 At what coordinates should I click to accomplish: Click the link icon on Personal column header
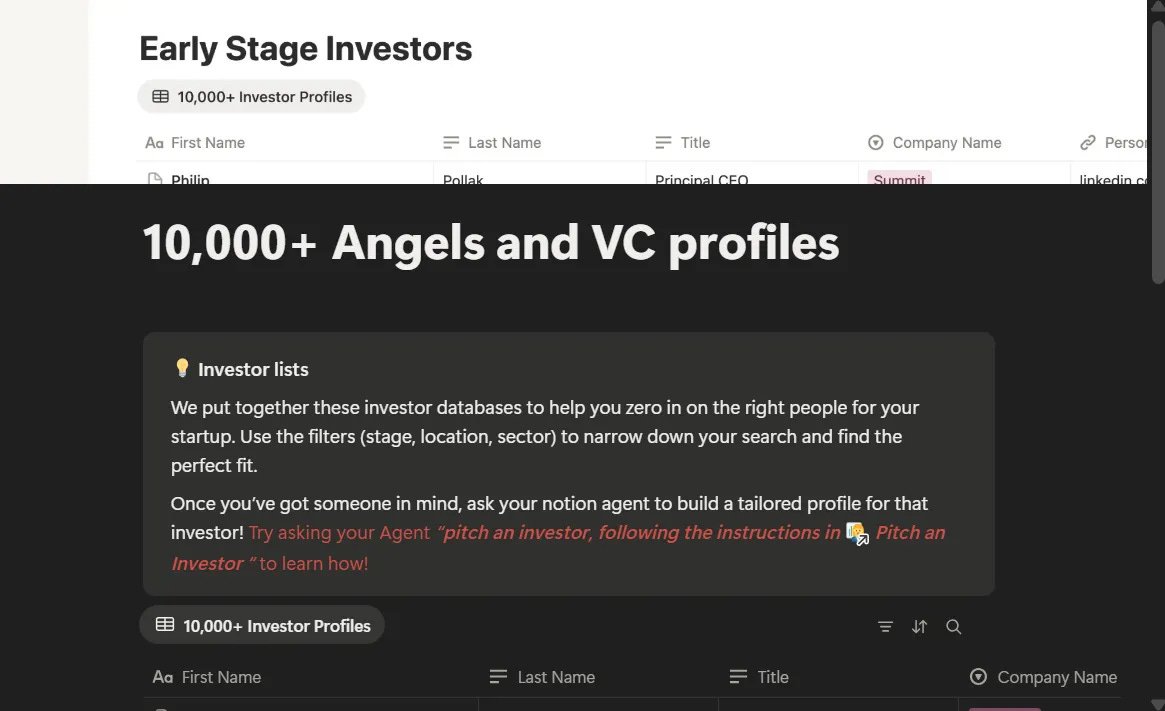1088,143
